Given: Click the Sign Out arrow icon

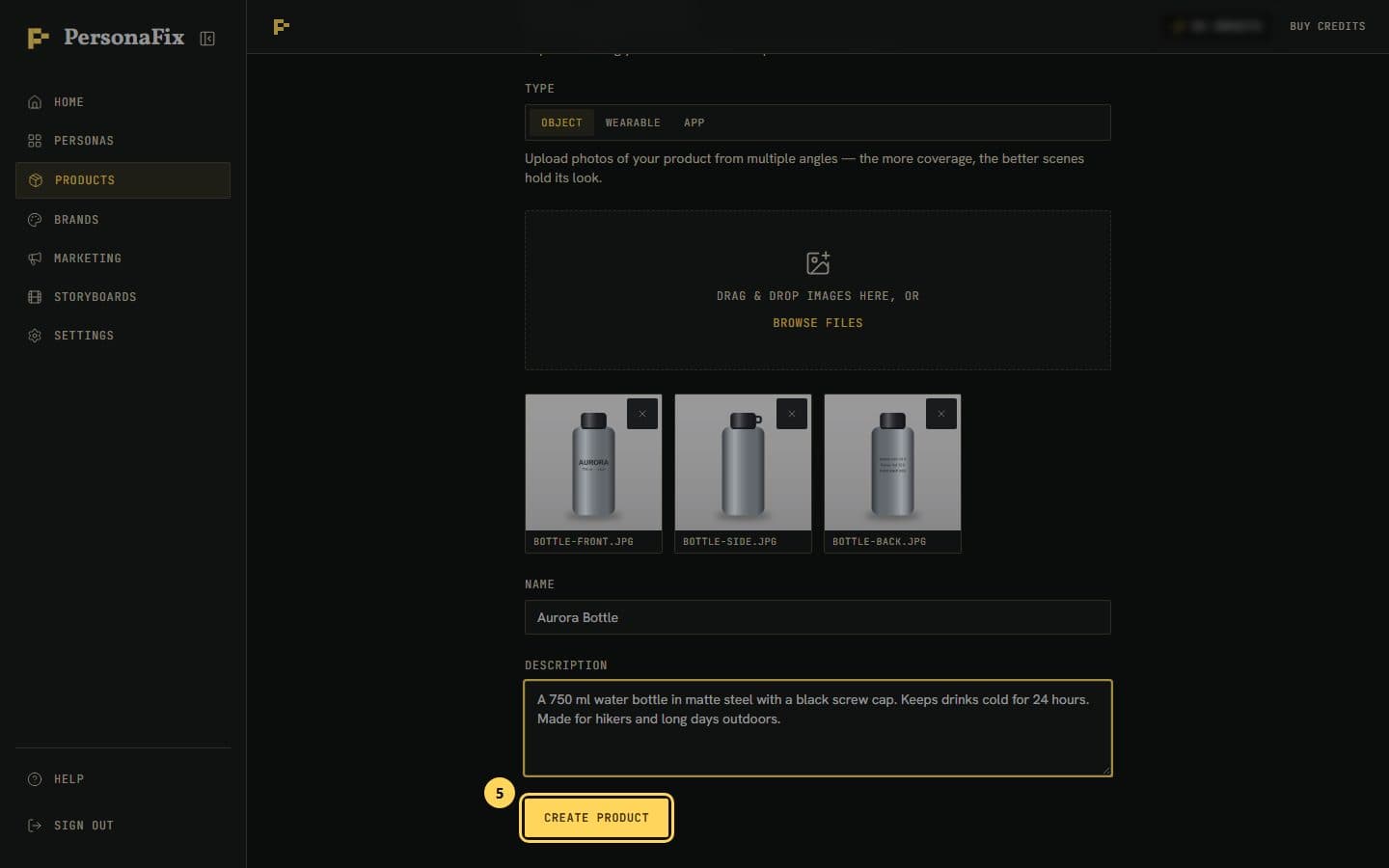Looking at the screenshot, I should tap(35, 826).
